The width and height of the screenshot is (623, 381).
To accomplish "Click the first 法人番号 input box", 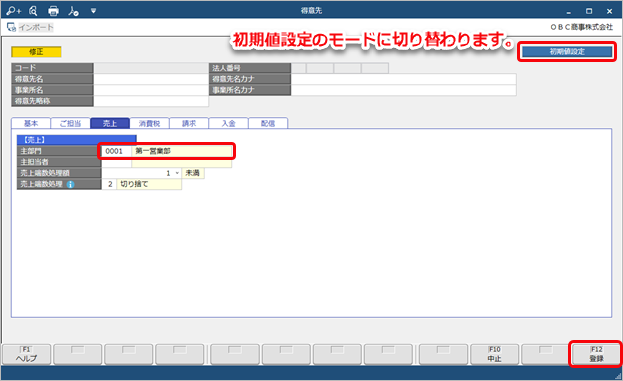I will (x=298, y=68).
